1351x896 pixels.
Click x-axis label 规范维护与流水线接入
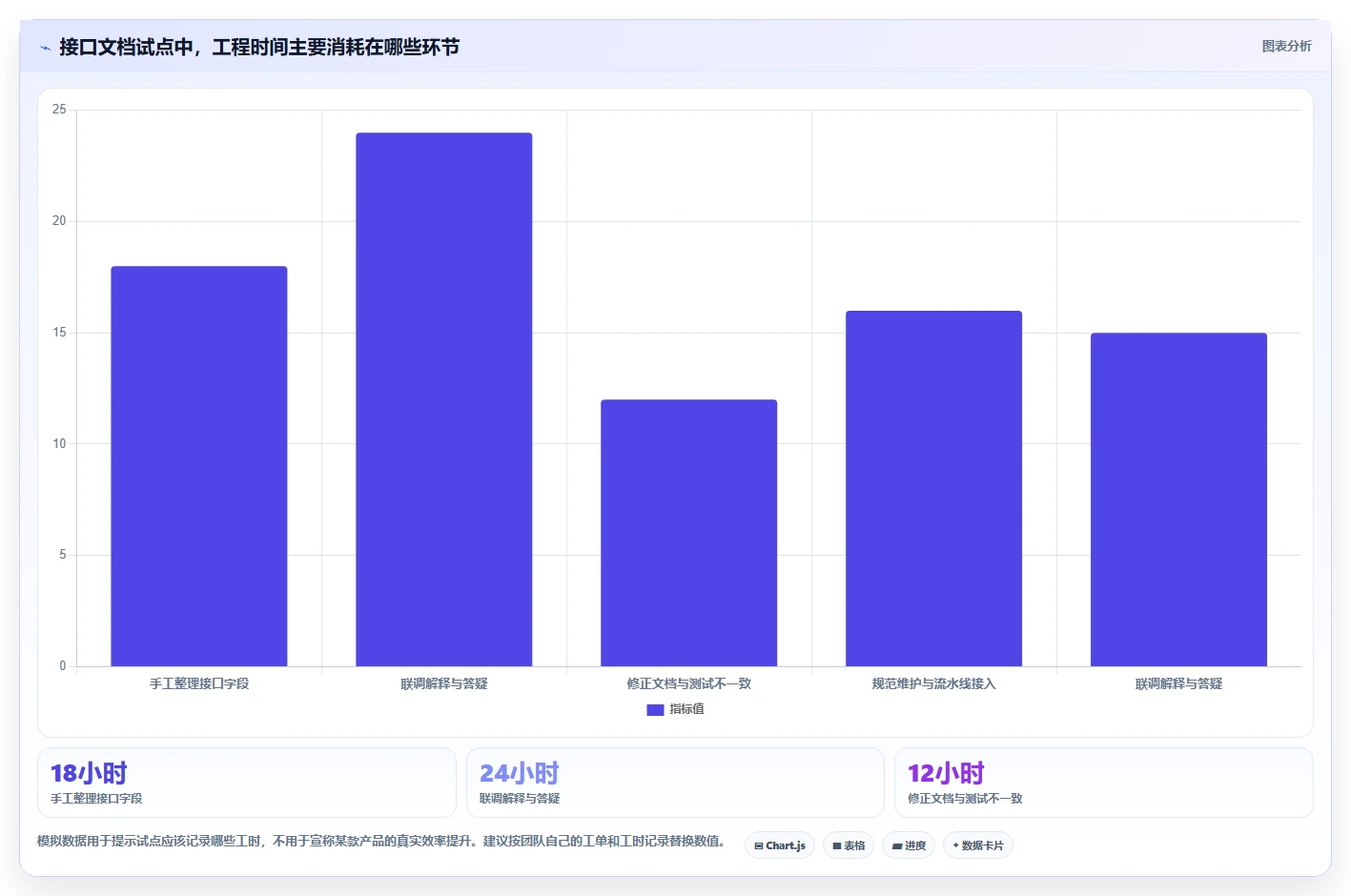(x=934, y=683)
